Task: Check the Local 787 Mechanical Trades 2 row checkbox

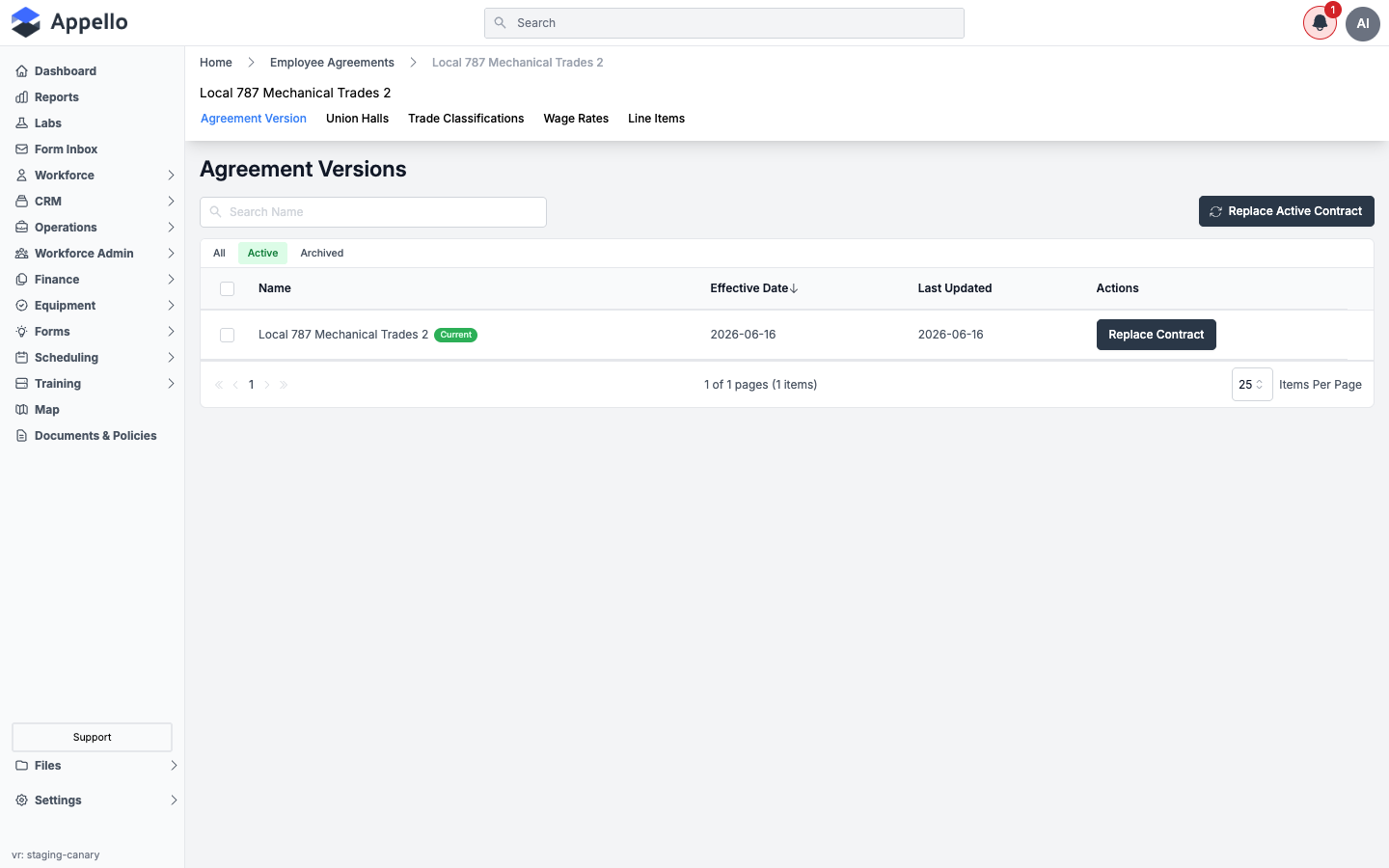Action: (x=228, y=335)
